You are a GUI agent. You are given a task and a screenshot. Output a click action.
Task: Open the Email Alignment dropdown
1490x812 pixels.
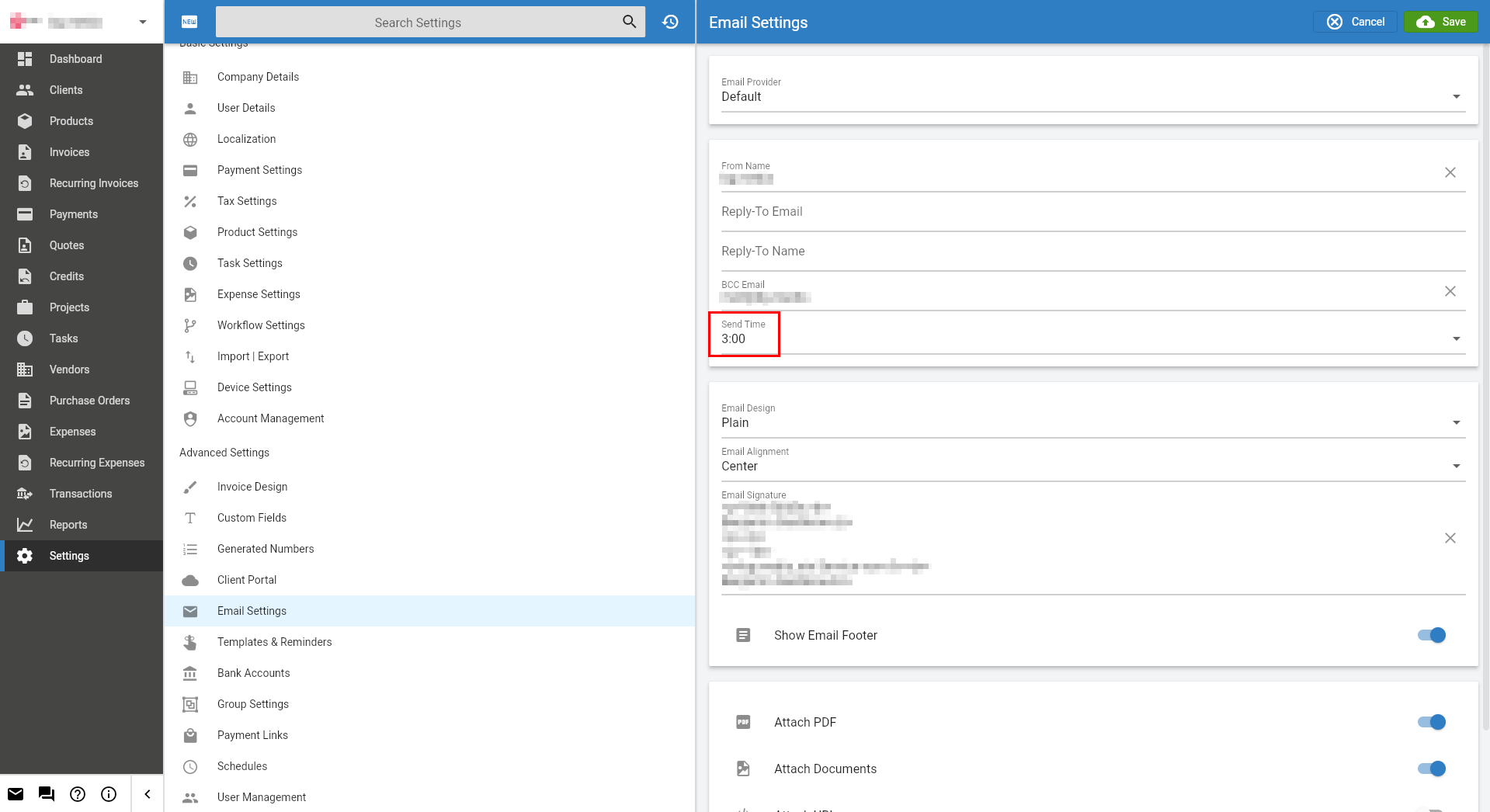pyautogui.click(x=1456, y=466)
